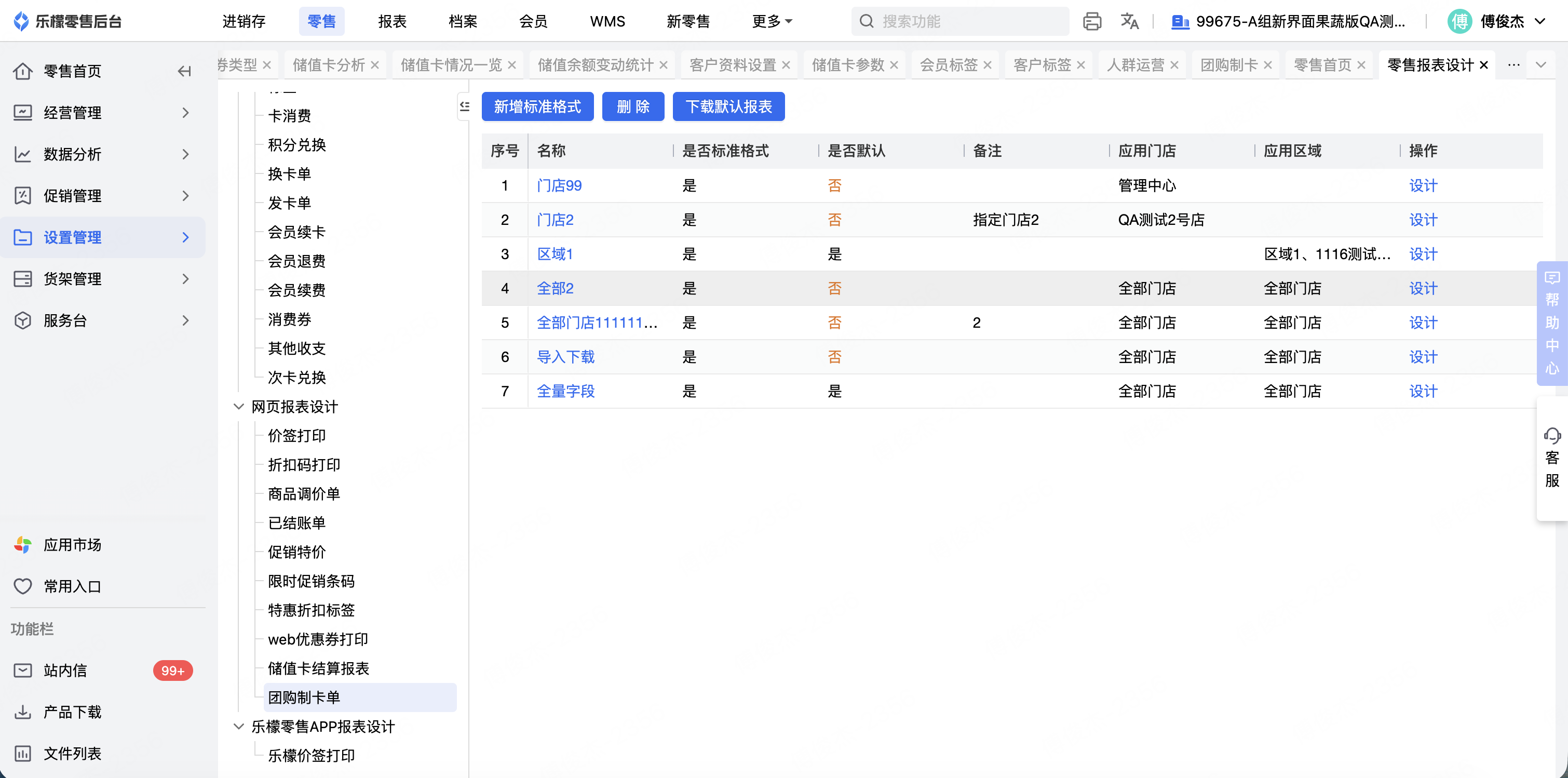Click the language translation icon
Image resolution: width=1568 pixels, height=778 pixels.
pos(1129,21)
